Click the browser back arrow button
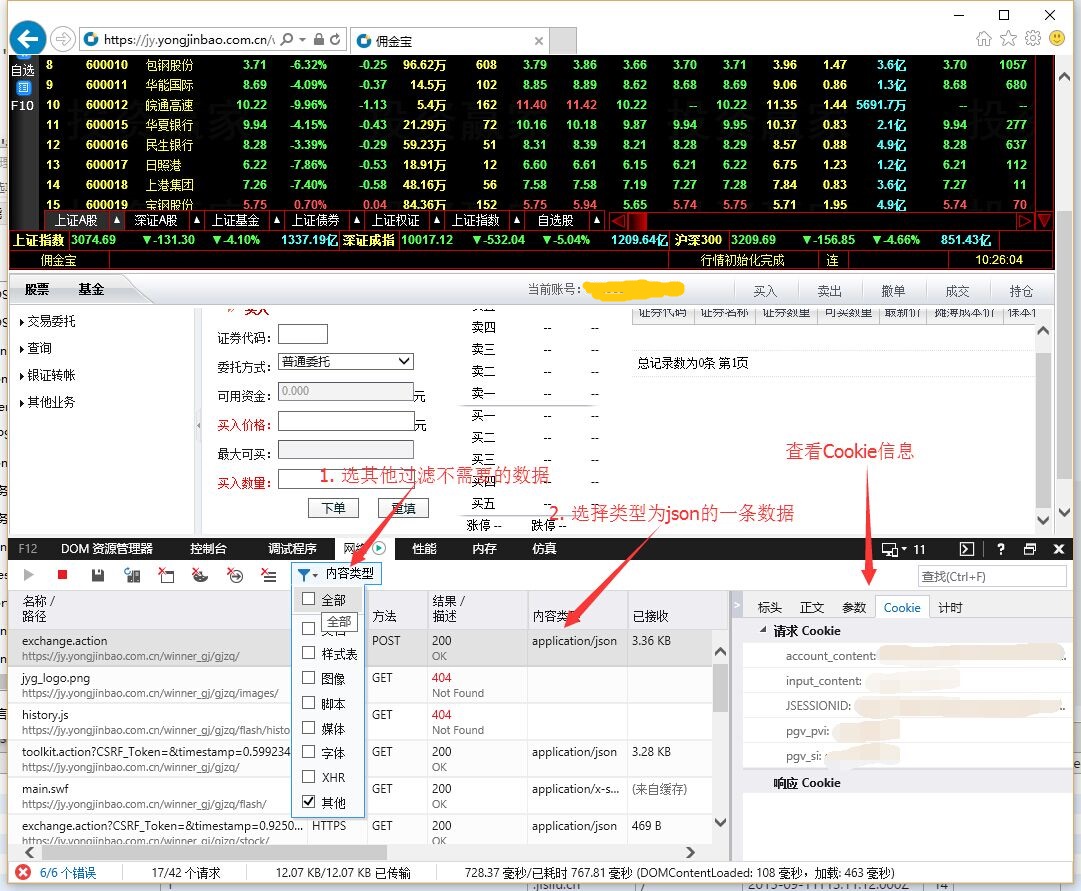This screenshot has width=1081, height=891. [28, 39]
